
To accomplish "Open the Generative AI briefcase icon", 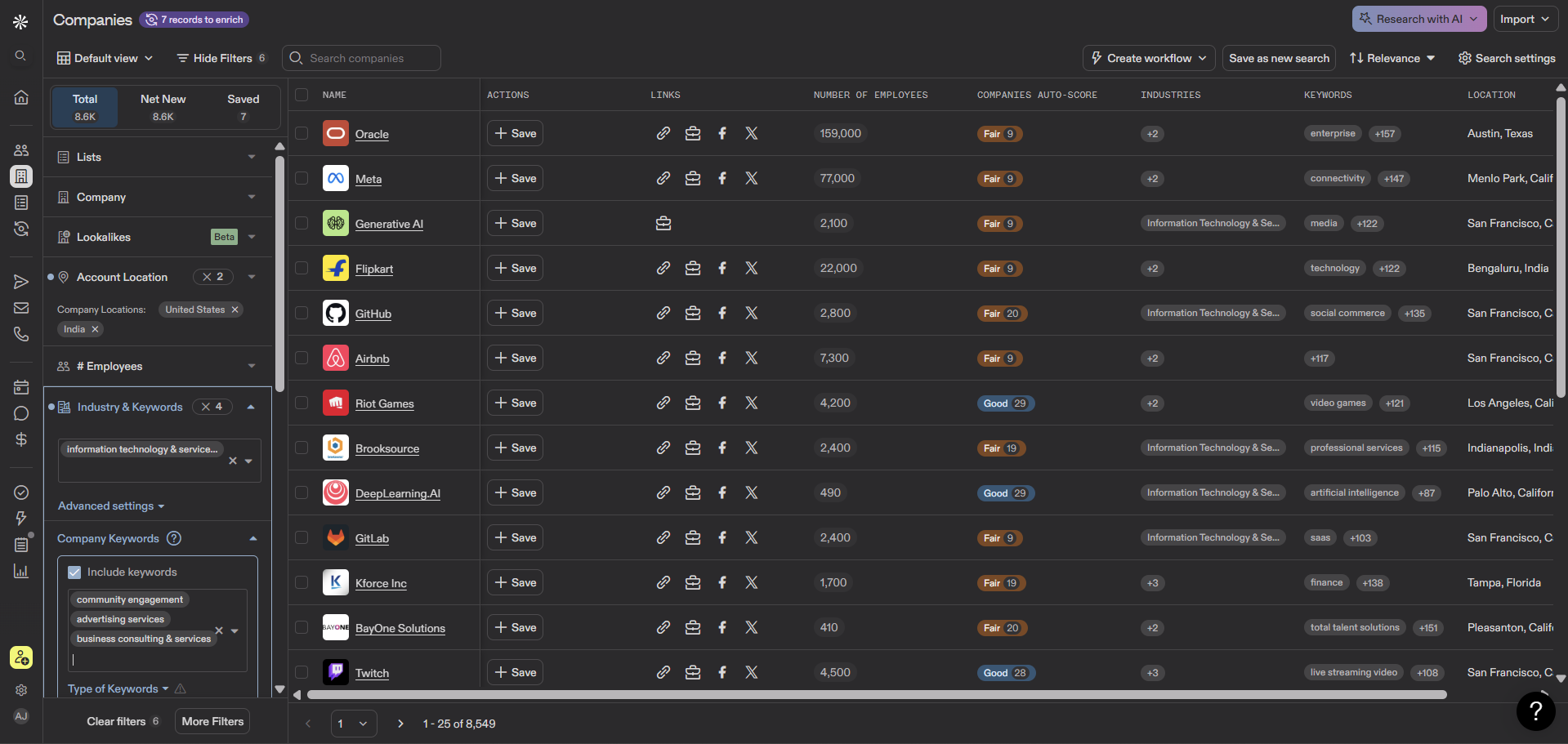I will [x=663, y=223].
